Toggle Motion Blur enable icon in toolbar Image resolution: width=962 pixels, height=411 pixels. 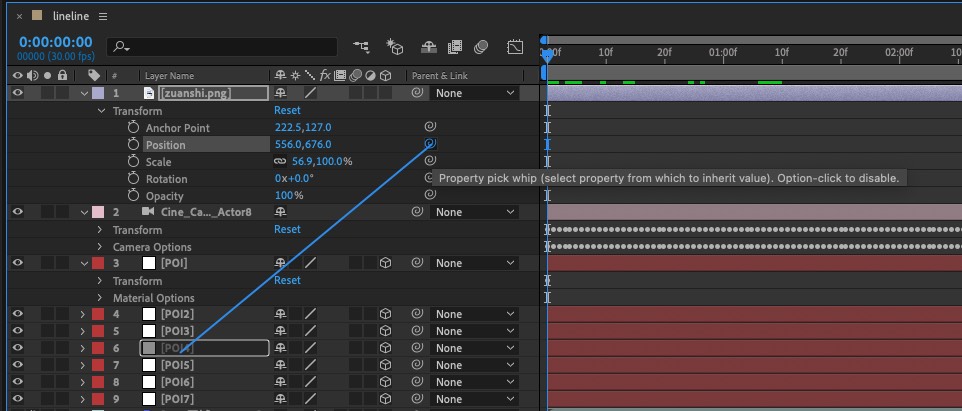coord(481,47)
